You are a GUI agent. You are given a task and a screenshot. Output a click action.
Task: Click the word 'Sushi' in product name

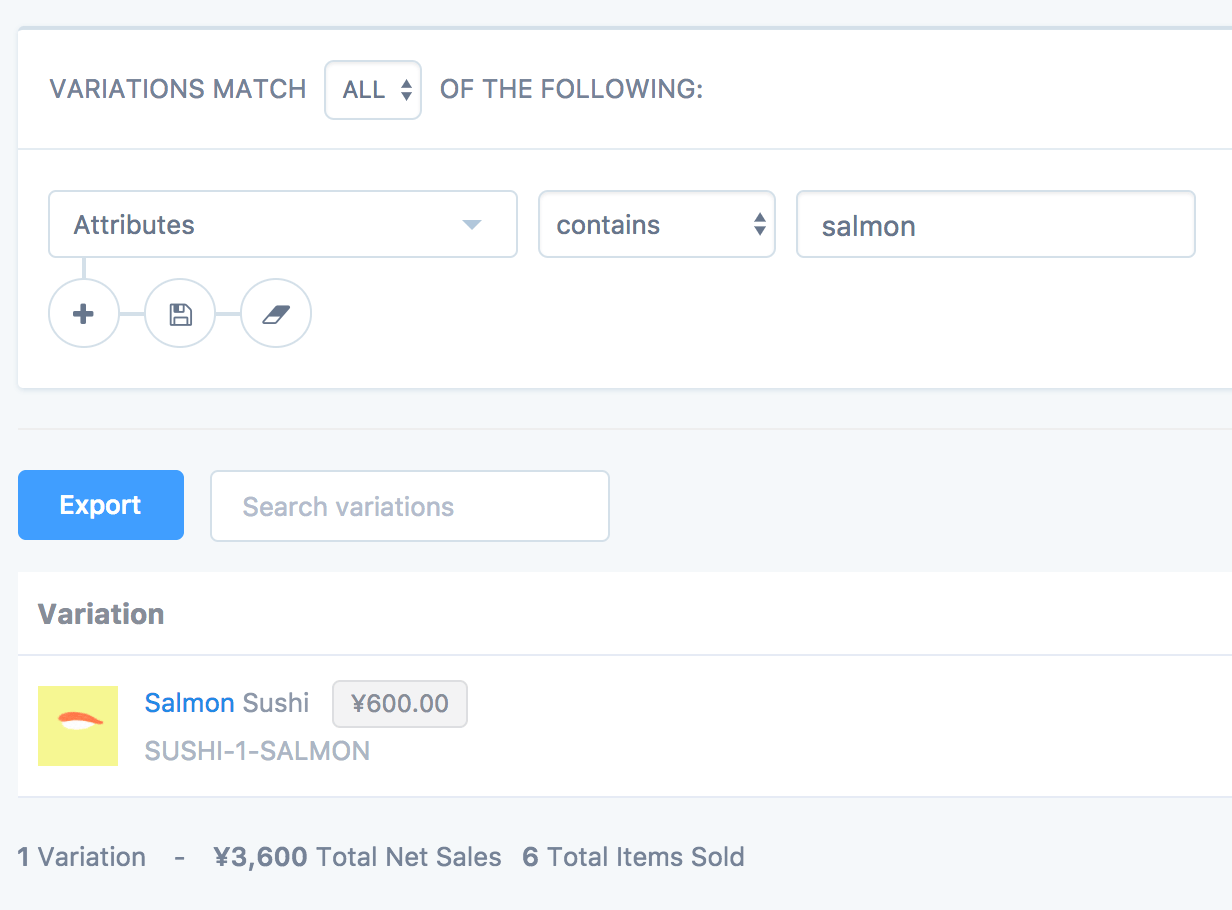276,703
